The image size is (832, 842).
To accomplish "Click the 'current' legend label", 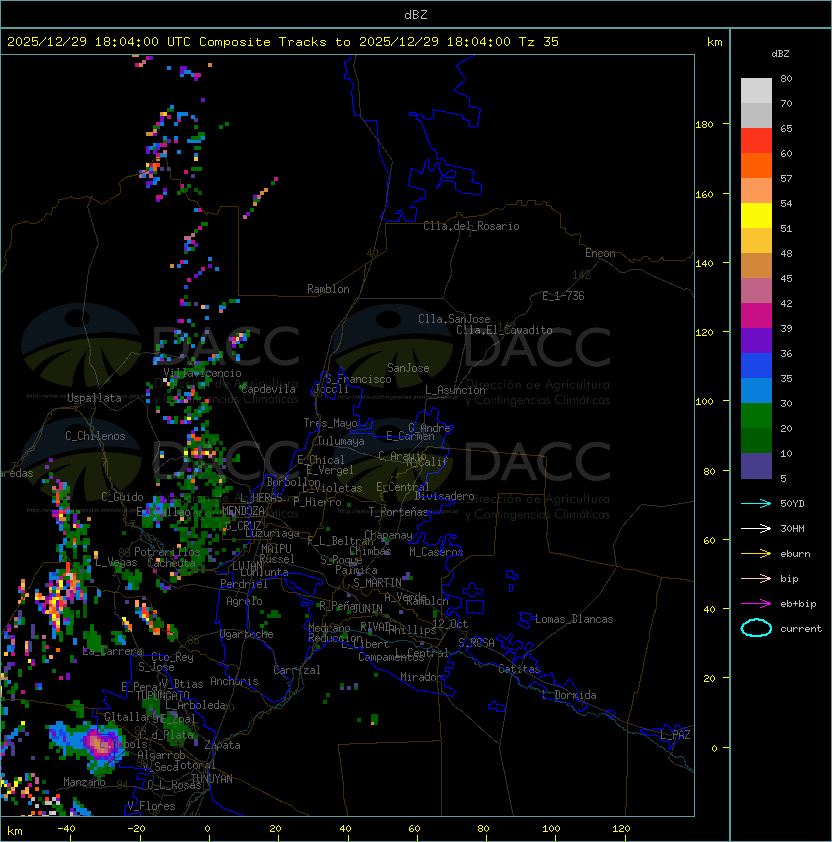I will [x=801, y=629].
